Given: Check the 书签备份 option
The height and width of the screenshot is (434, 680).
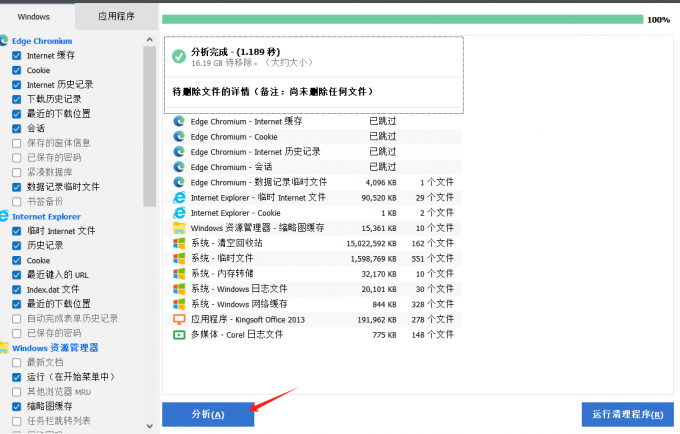Looking at the screenshot, I should tap(16, 202).
